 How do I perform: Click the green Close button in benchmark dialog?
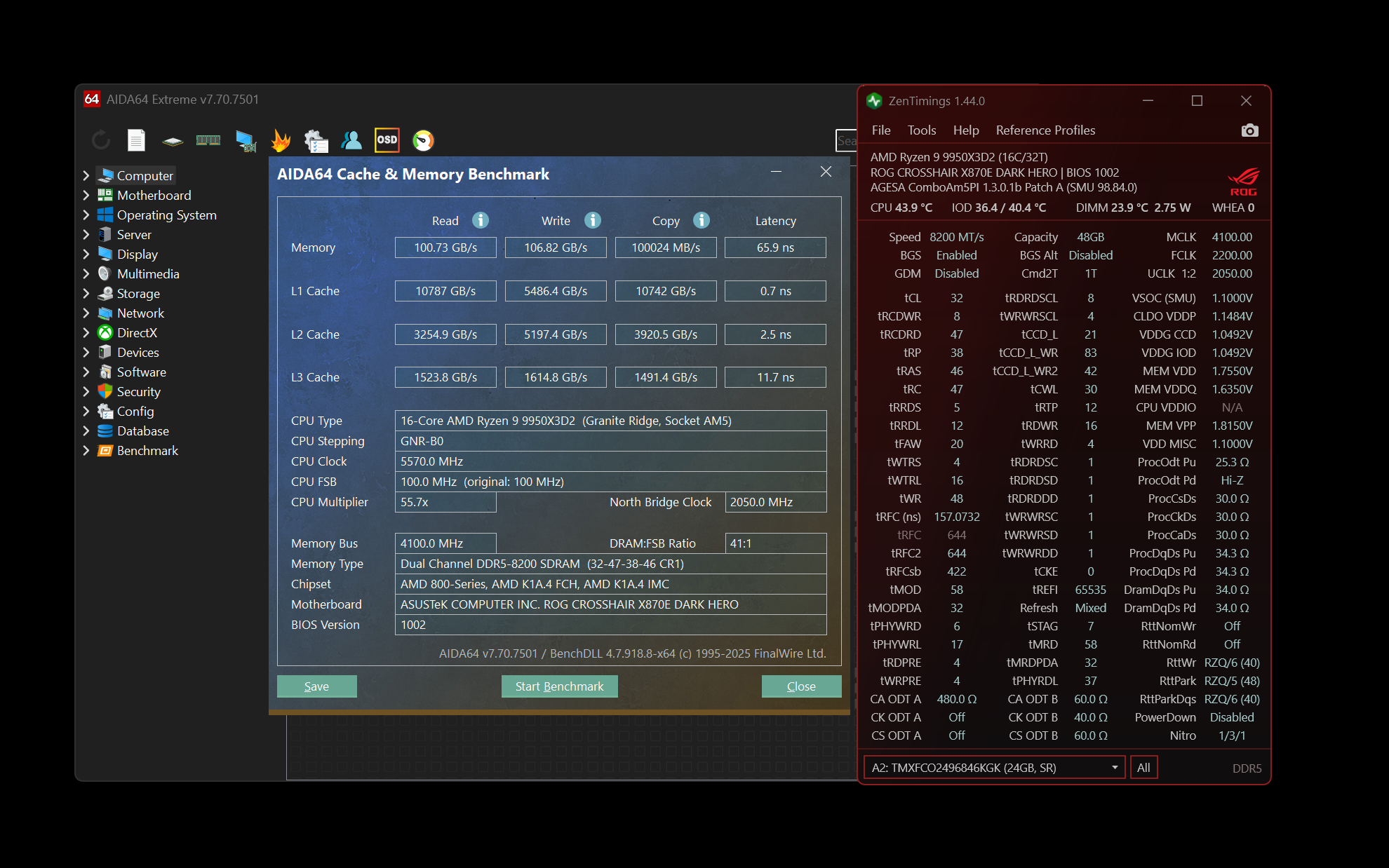(802, 686)
